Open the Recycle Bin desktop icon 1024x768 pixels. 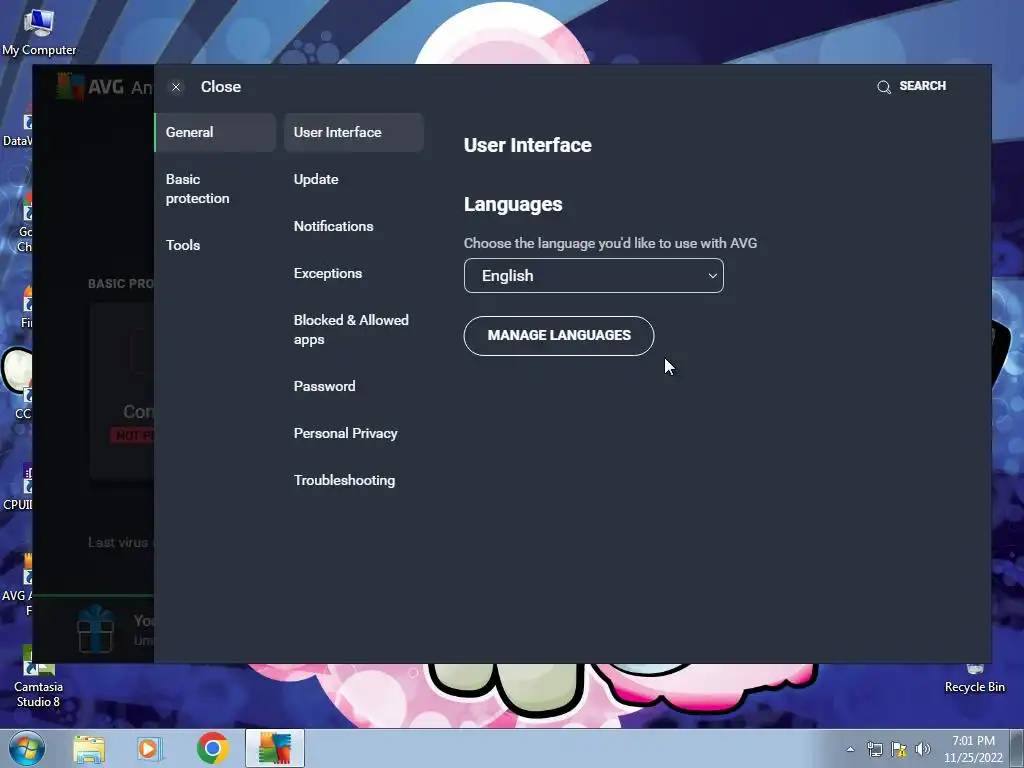(x=974, y=678)
